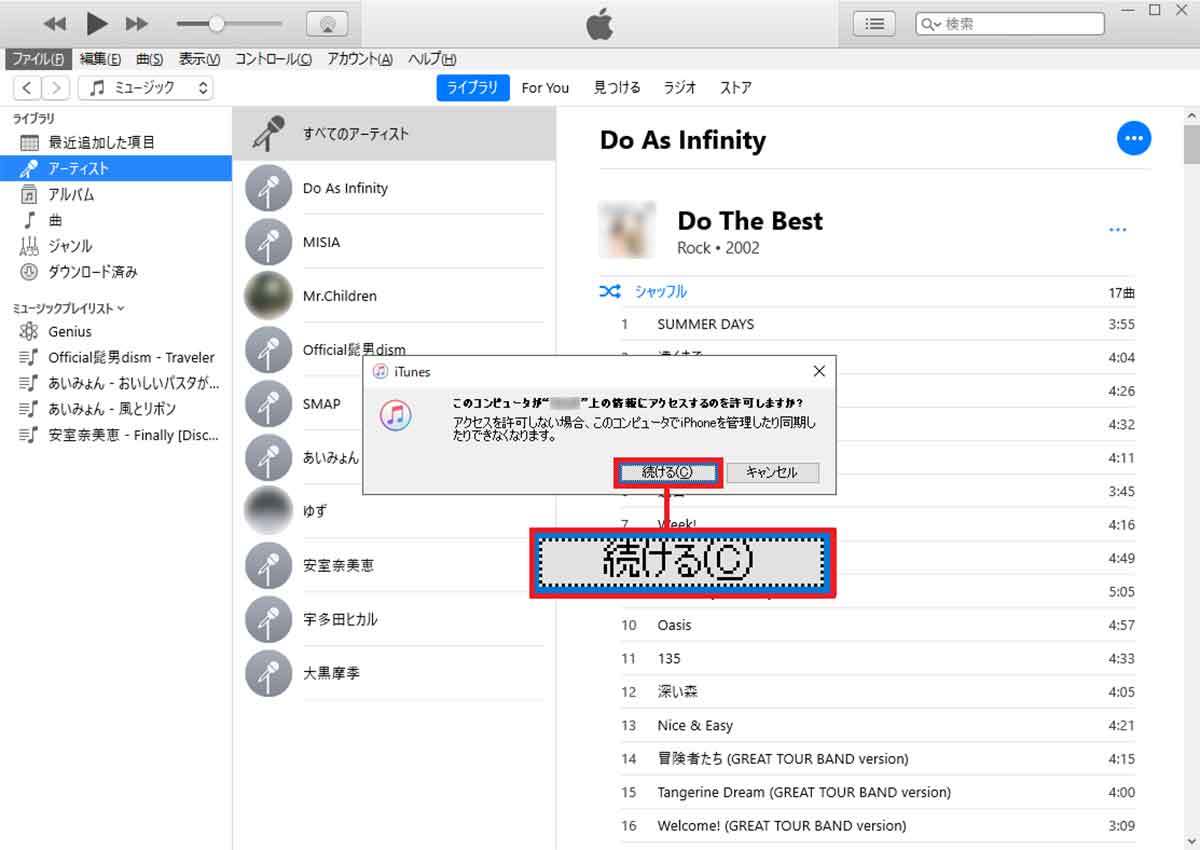
Task: Click キャンセル in the iTunes dialog
Action: coord(773,472)
